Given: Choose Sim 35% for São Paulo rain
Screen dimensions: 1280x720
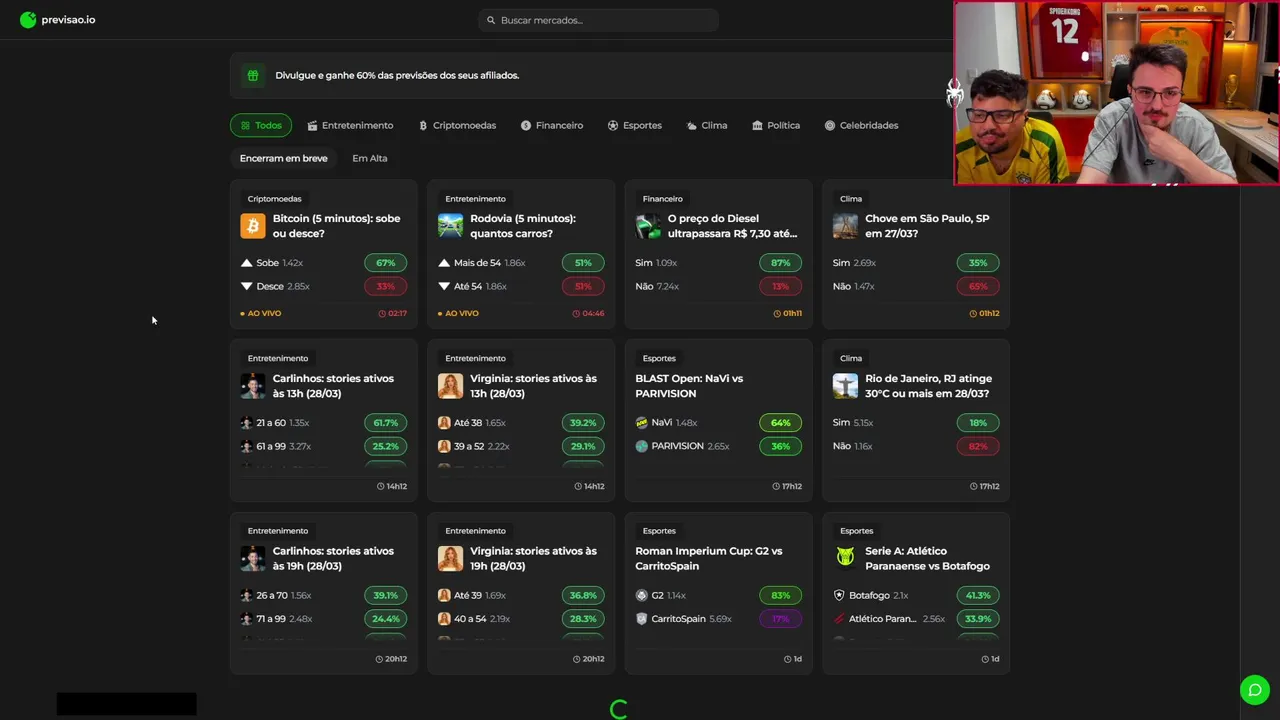Looking at the screenshot, I should [978, 263].
